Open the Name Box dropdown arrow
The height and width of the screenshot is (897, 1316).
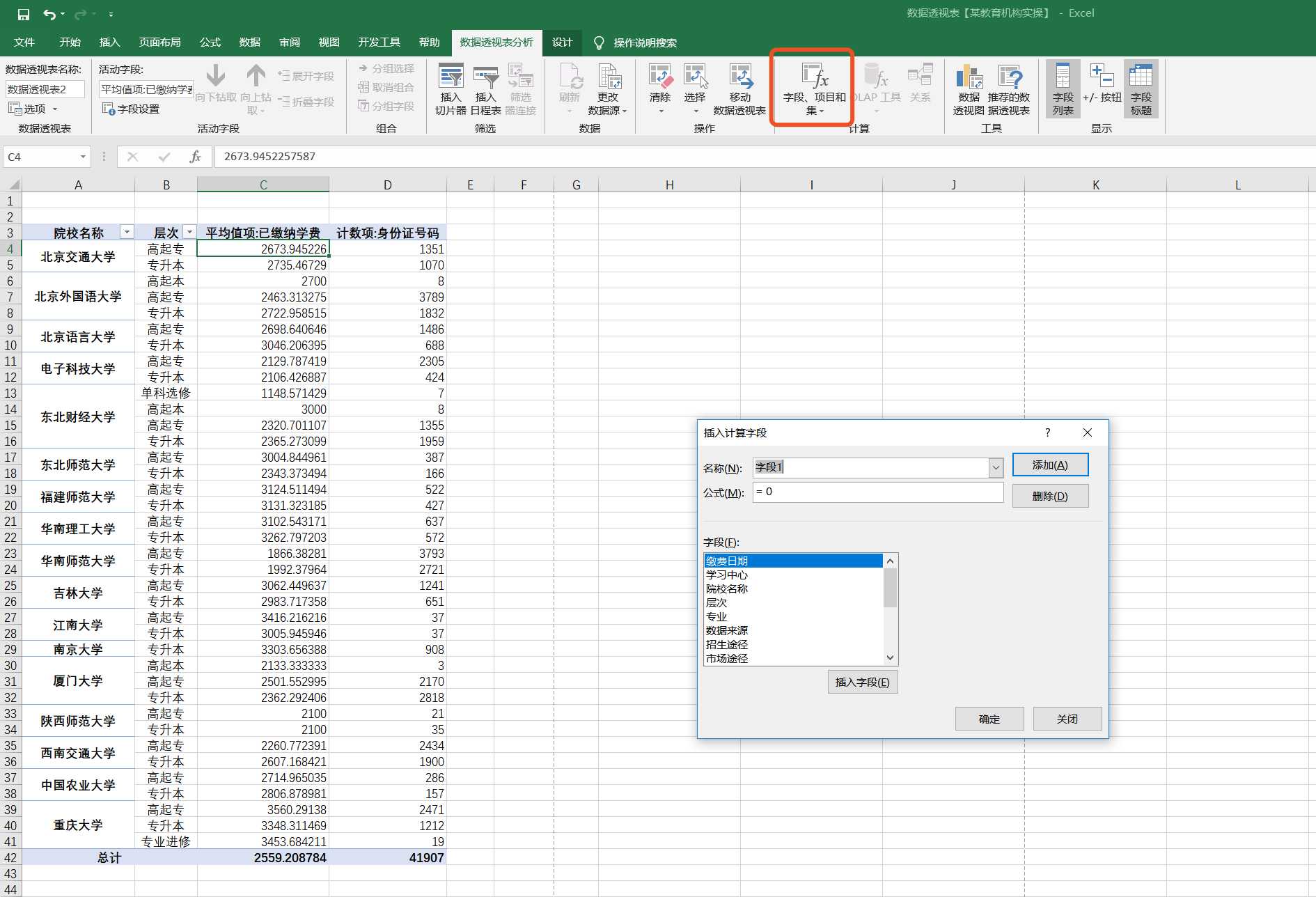click(x=83, y=157)
